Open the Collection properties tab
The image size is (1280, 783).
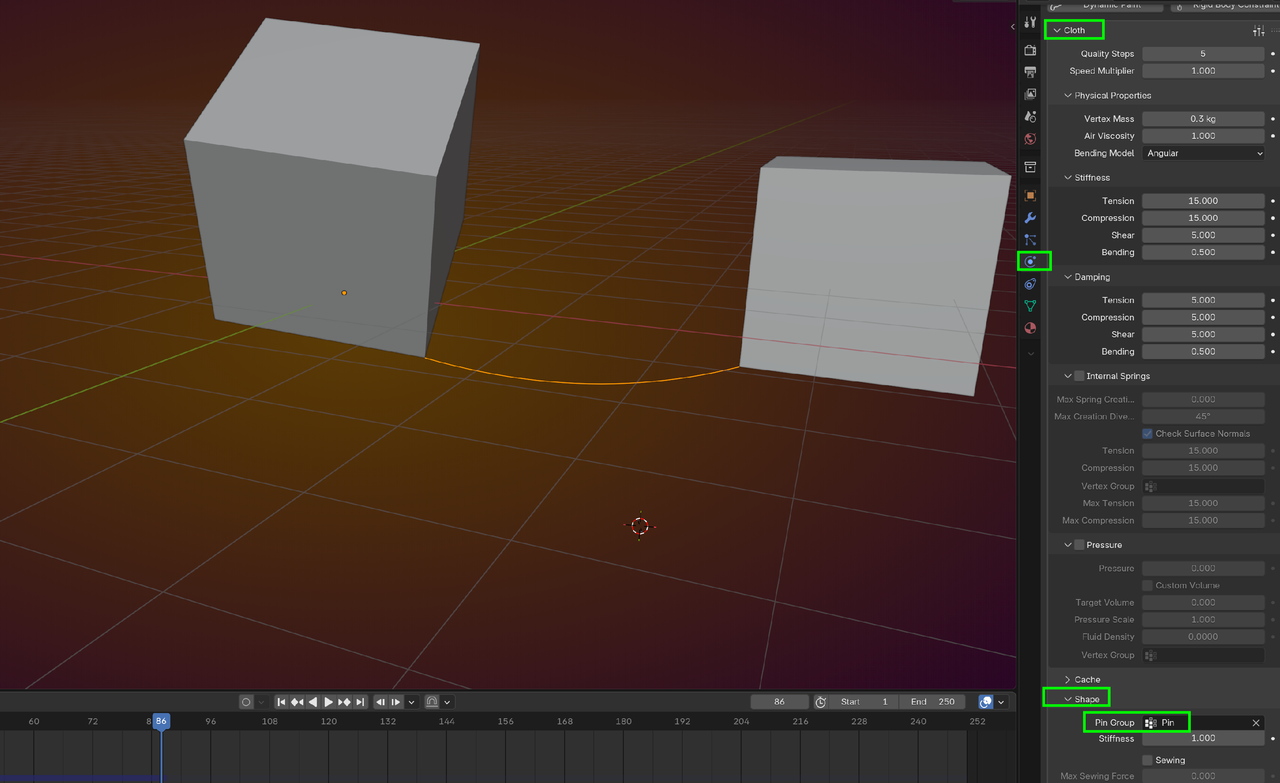[1030, 167]
